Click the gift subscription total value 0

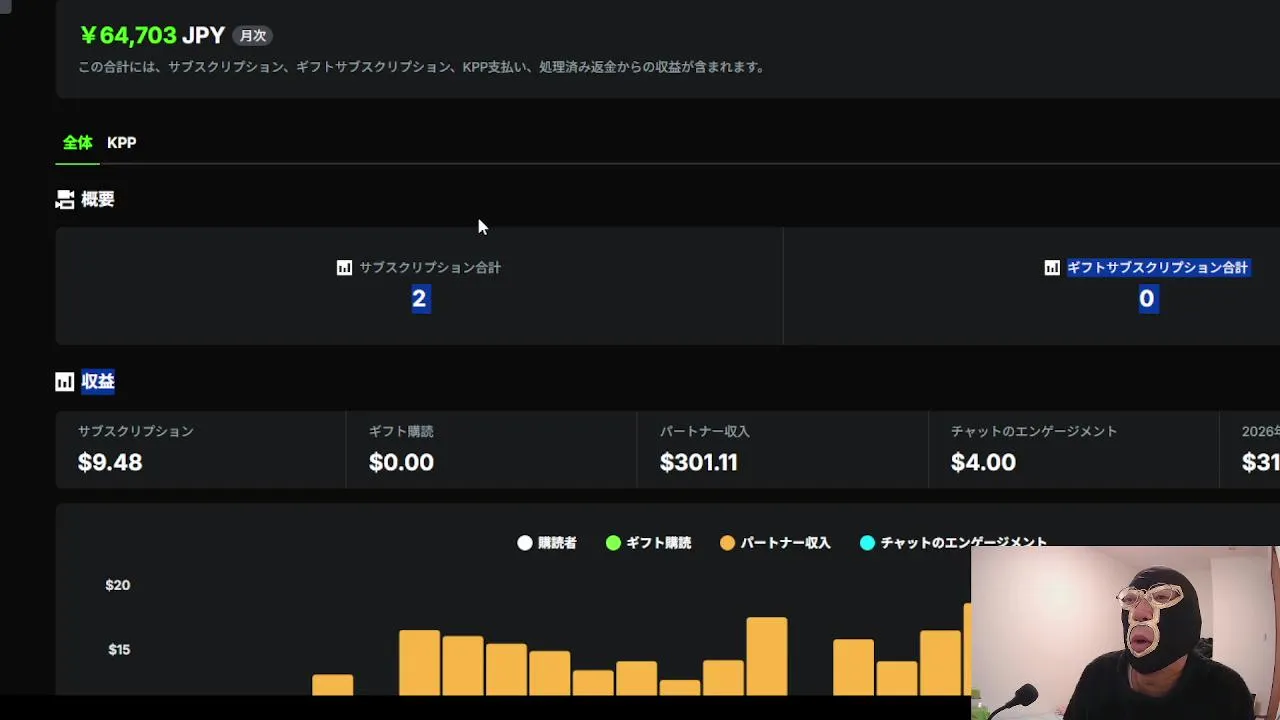(x=1147, y=298)
